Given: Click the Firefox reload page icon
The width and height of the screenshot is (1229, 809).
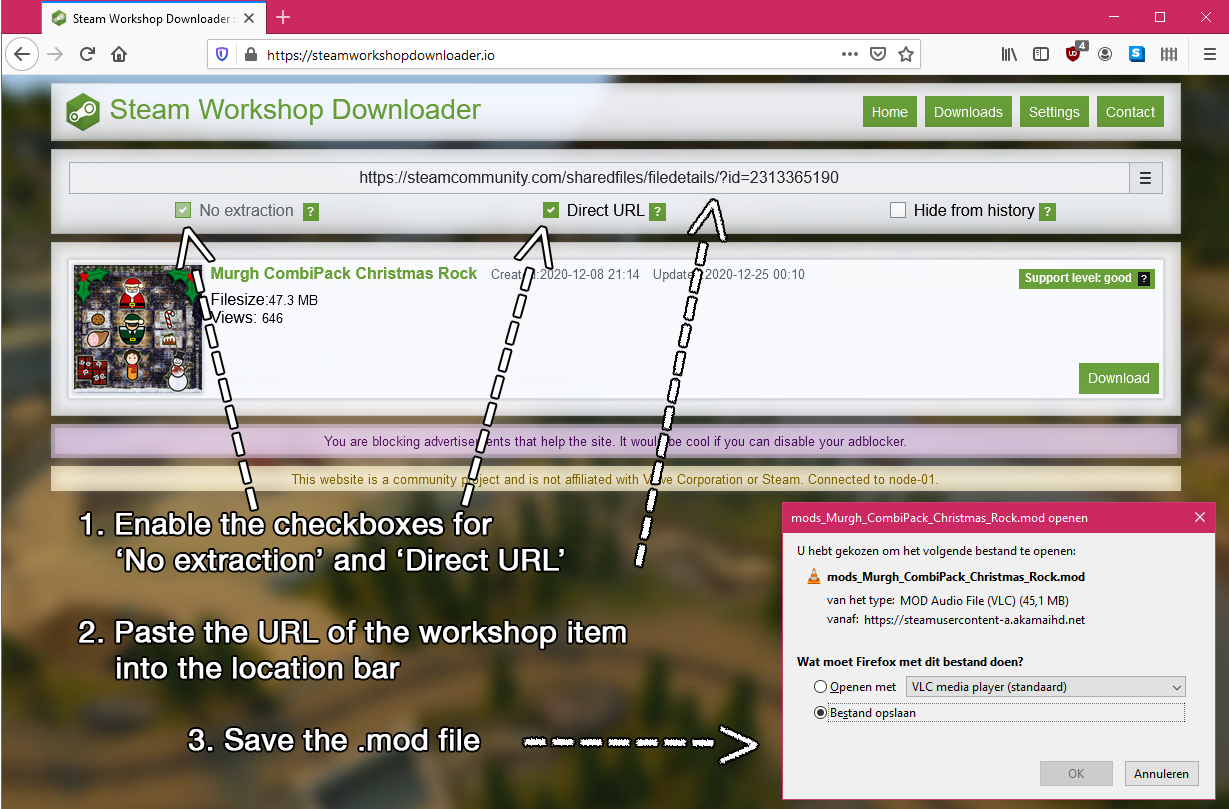Looking at the screenshot, I should click(x=88, y=55).
